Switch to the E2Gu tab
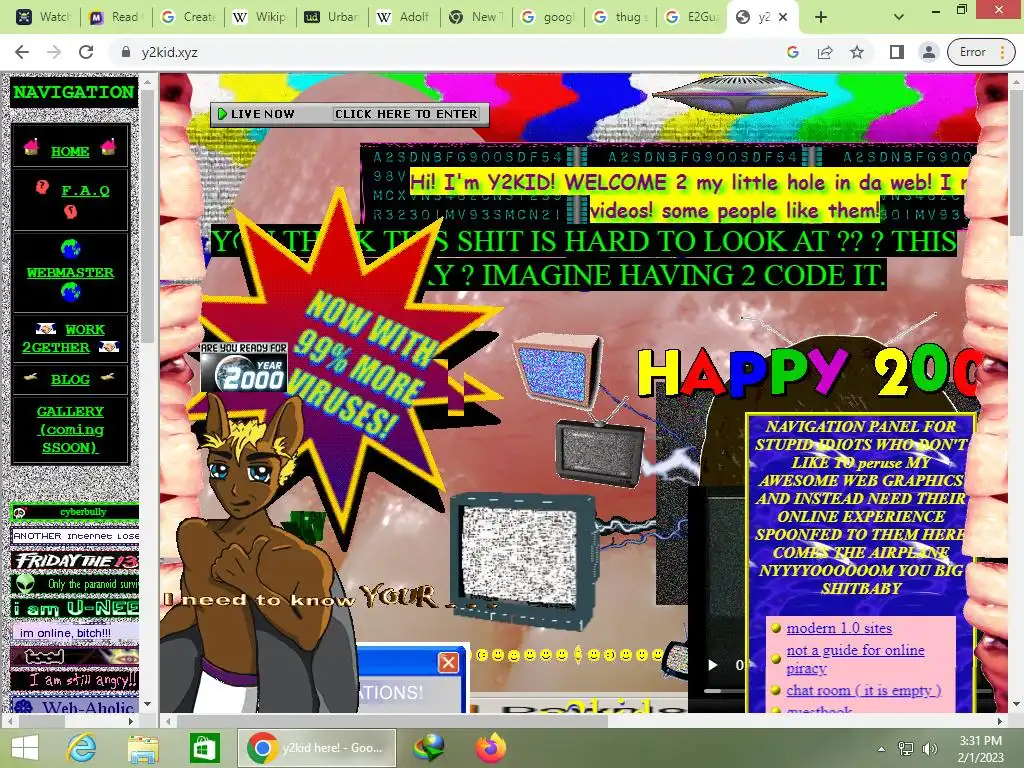This screenshot has height=768, width=1024. (691, 17)
